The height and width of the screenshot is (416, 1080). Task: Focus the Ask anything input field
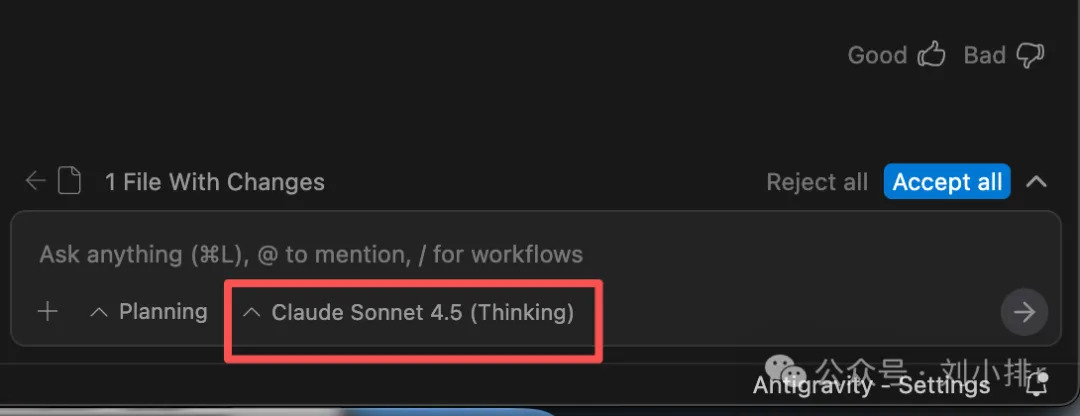[x=500, y=254]
